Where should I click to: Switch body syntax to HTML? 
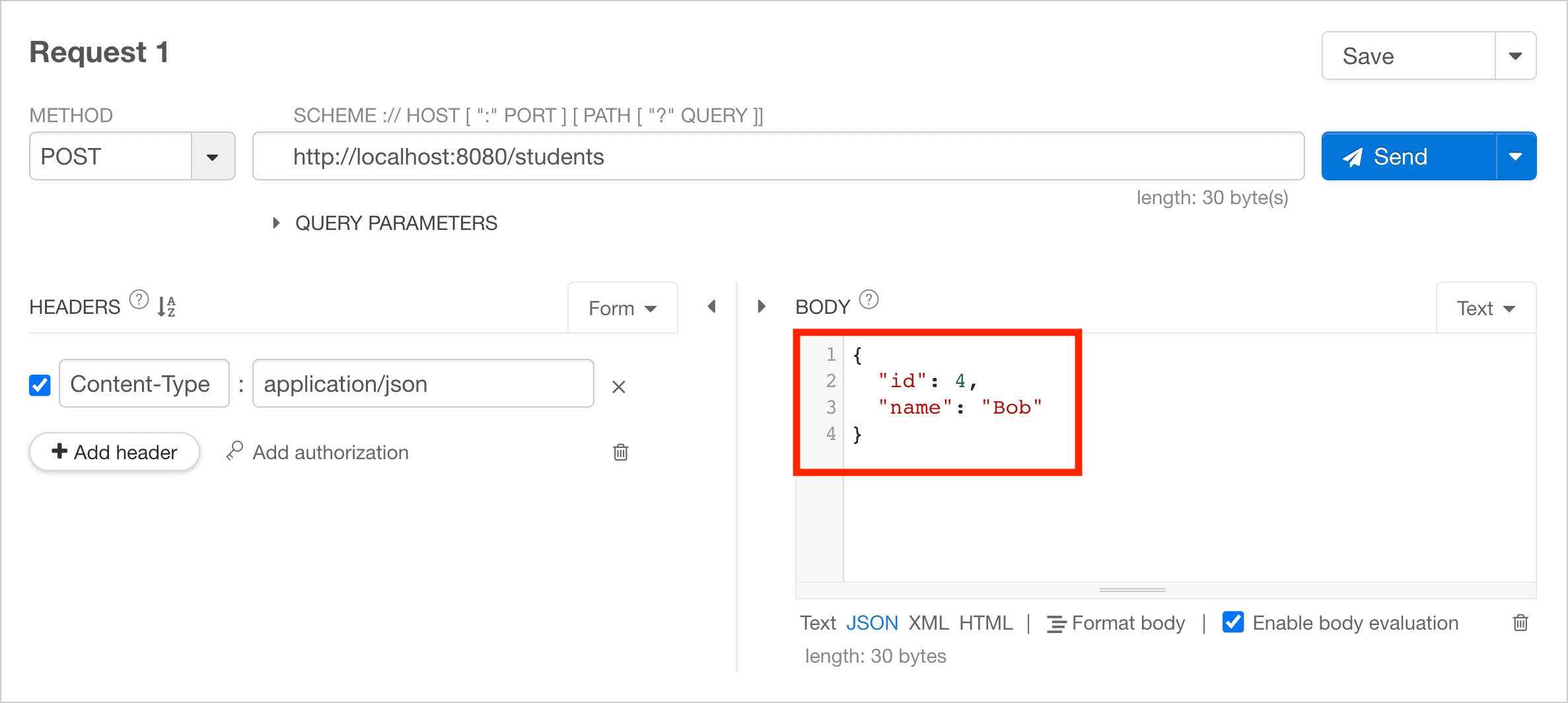coord(985,623)
